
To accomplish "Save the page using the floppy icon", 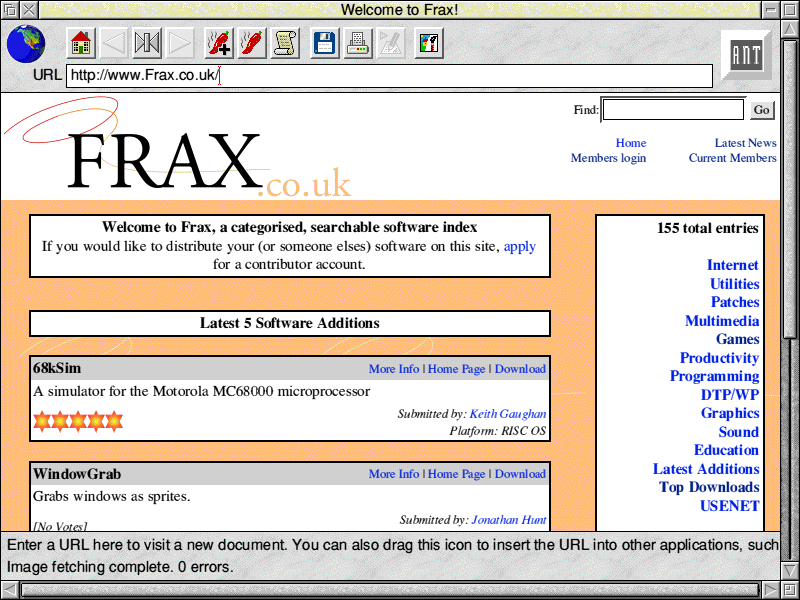I will [x=323, y=43].
